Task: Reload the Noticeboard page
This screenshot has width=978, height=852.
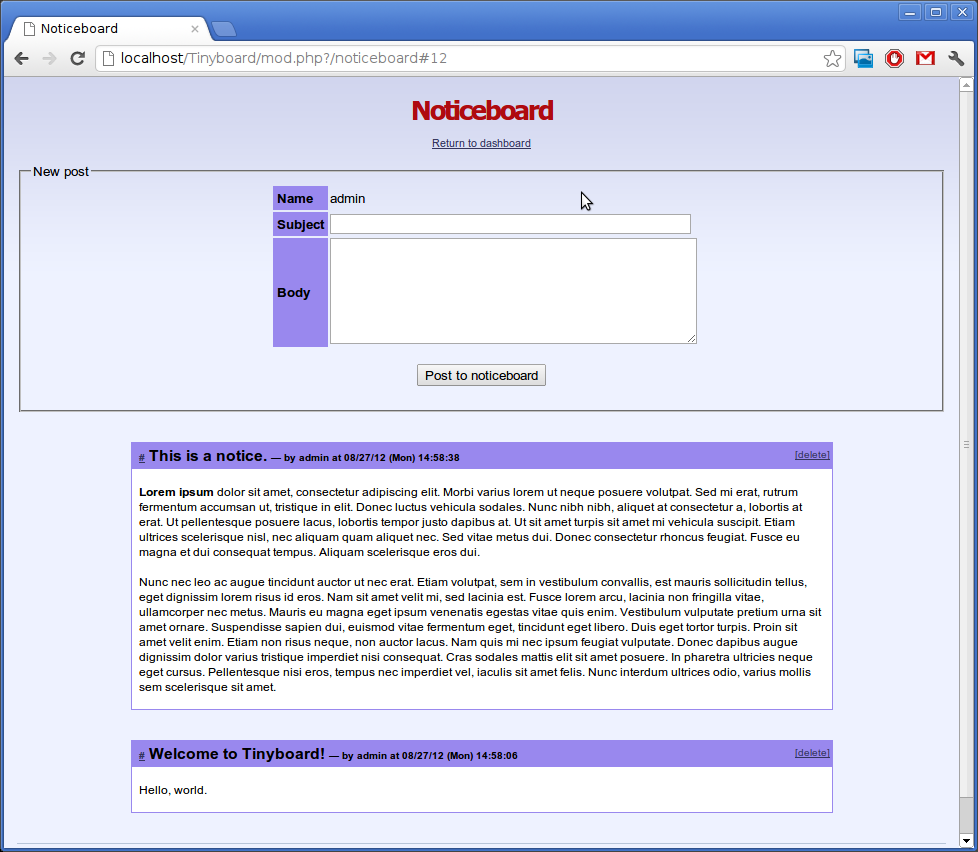Action: pyautogui.click(x=77, y=59)
